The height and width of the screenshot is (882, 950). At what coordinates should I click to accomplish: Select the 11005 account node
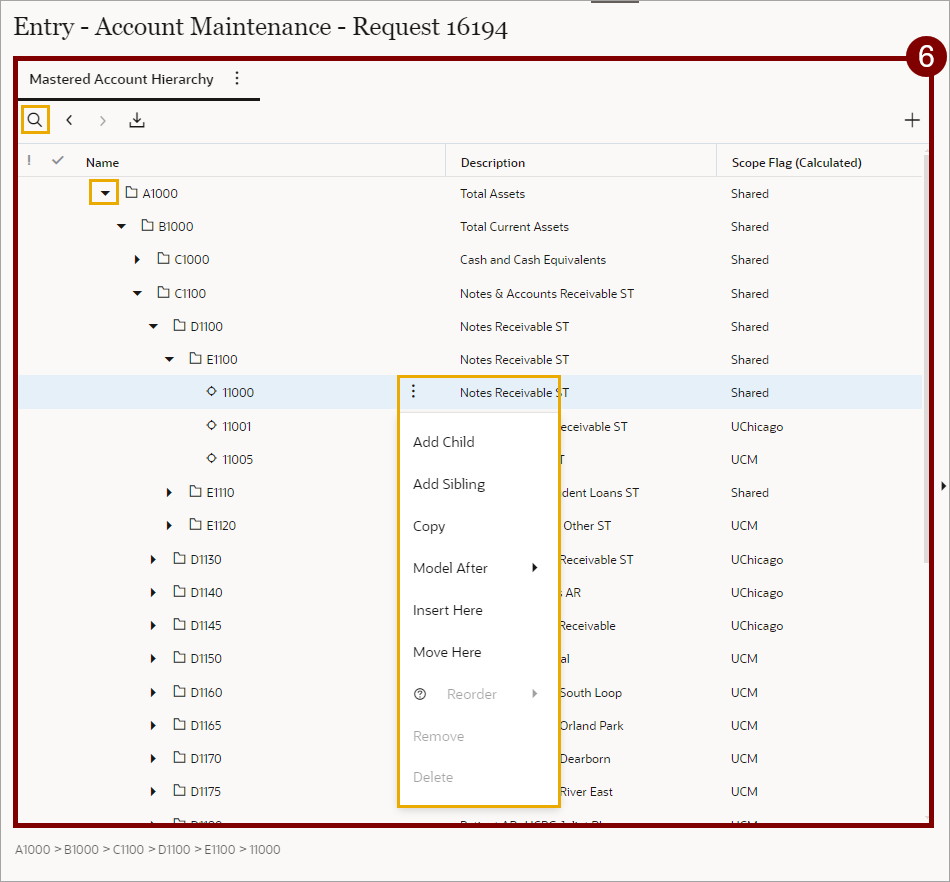coord(237,459)
